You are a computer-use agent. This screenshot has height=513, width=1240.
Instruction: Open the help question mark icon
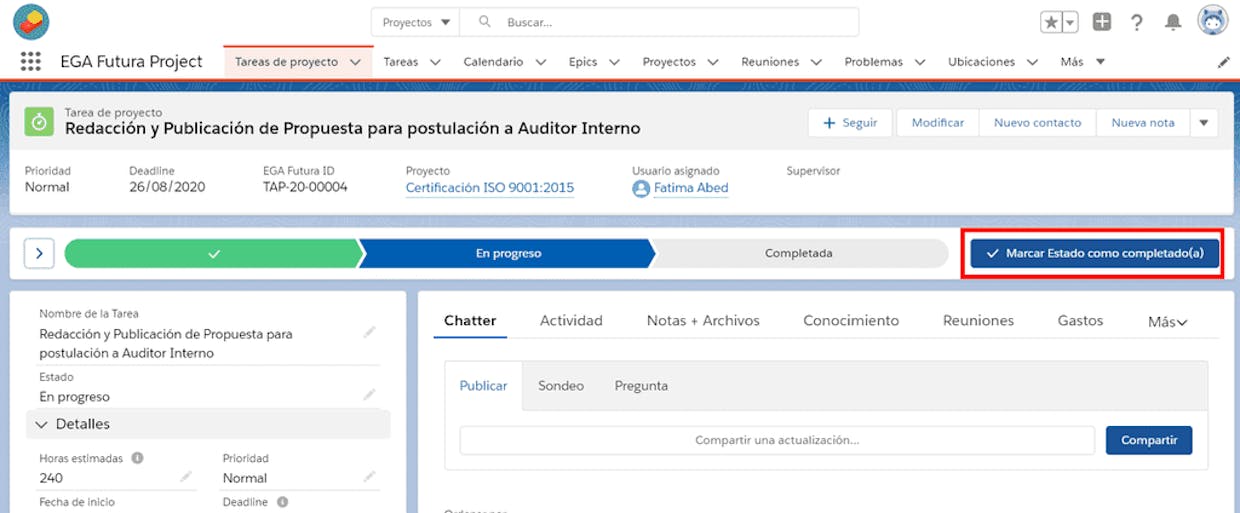[x=1137, y=22]
